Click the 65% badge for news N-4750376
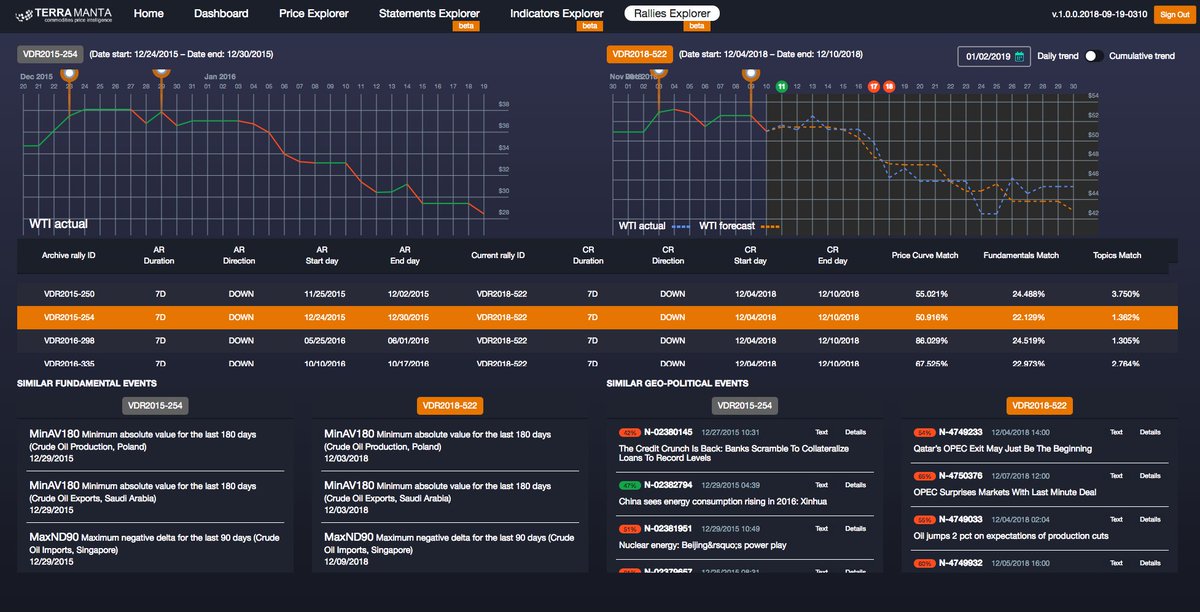Viewport: 1200px width, 612px height. [925, 476]
